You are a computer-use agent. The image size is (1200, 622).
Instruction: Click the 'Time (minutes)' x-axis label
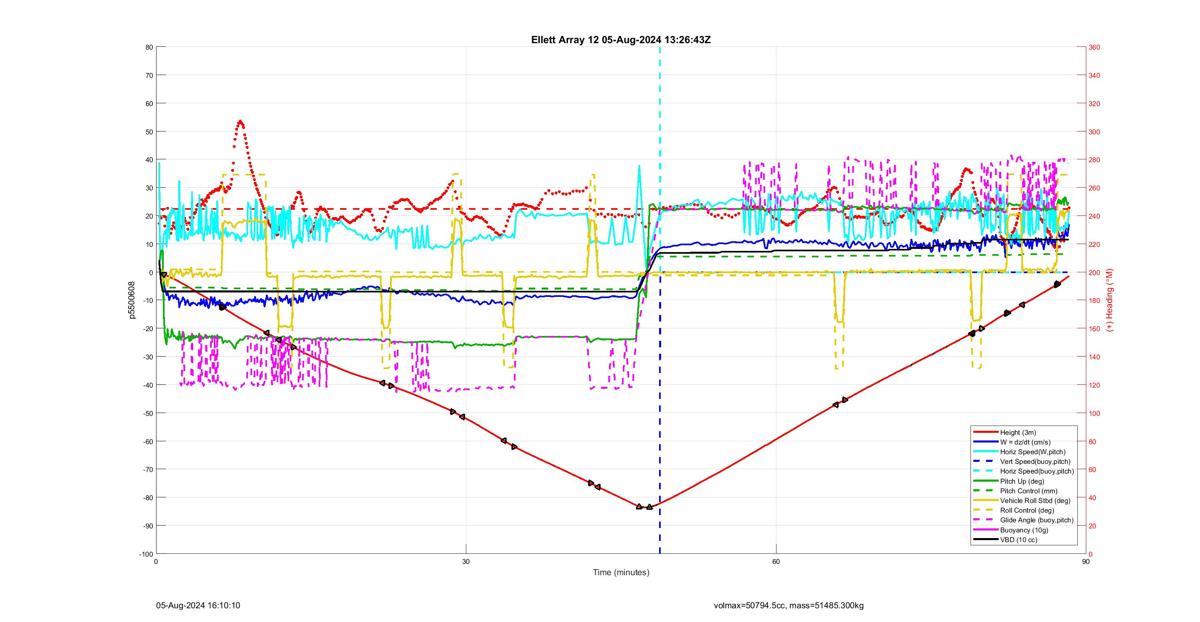coord(620,573)
